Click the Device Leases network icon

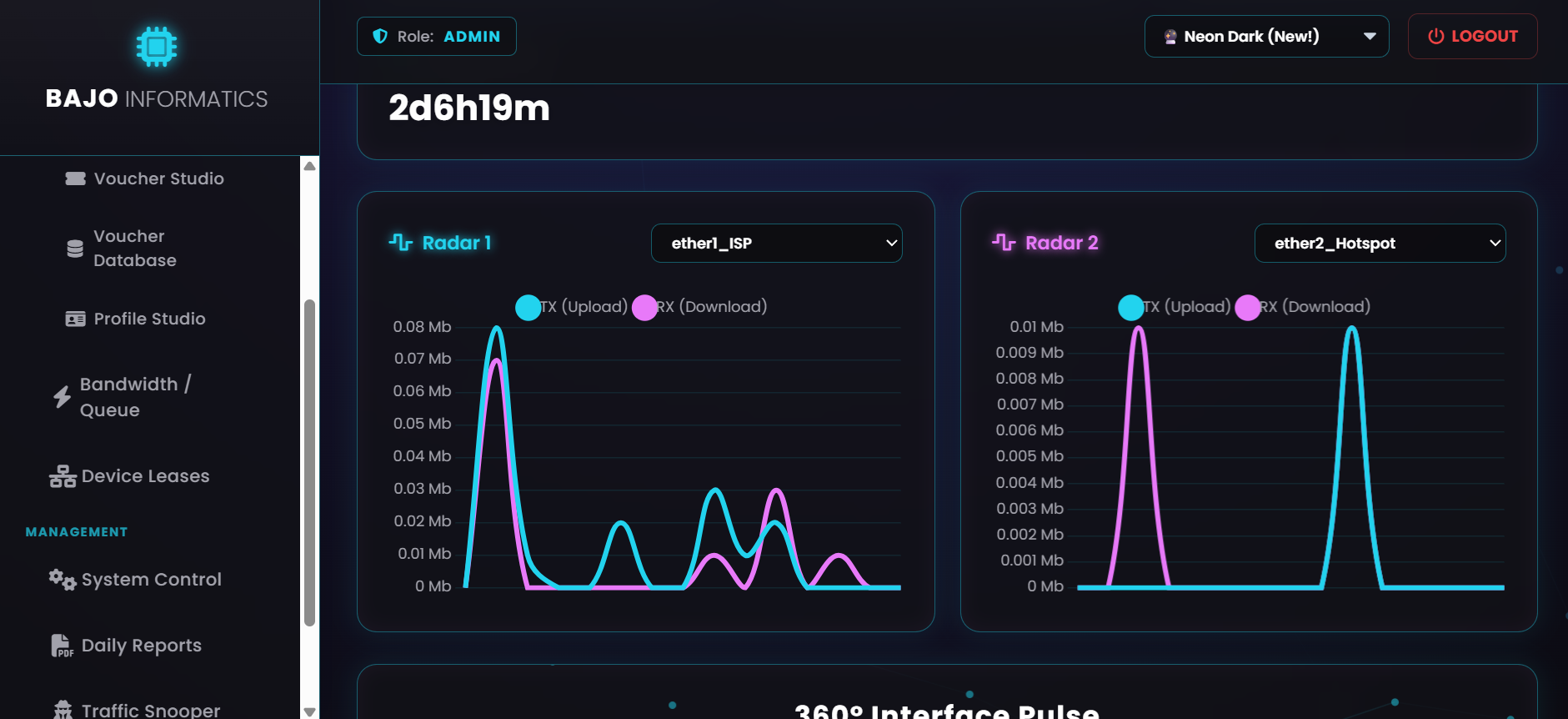coord(63,476)
